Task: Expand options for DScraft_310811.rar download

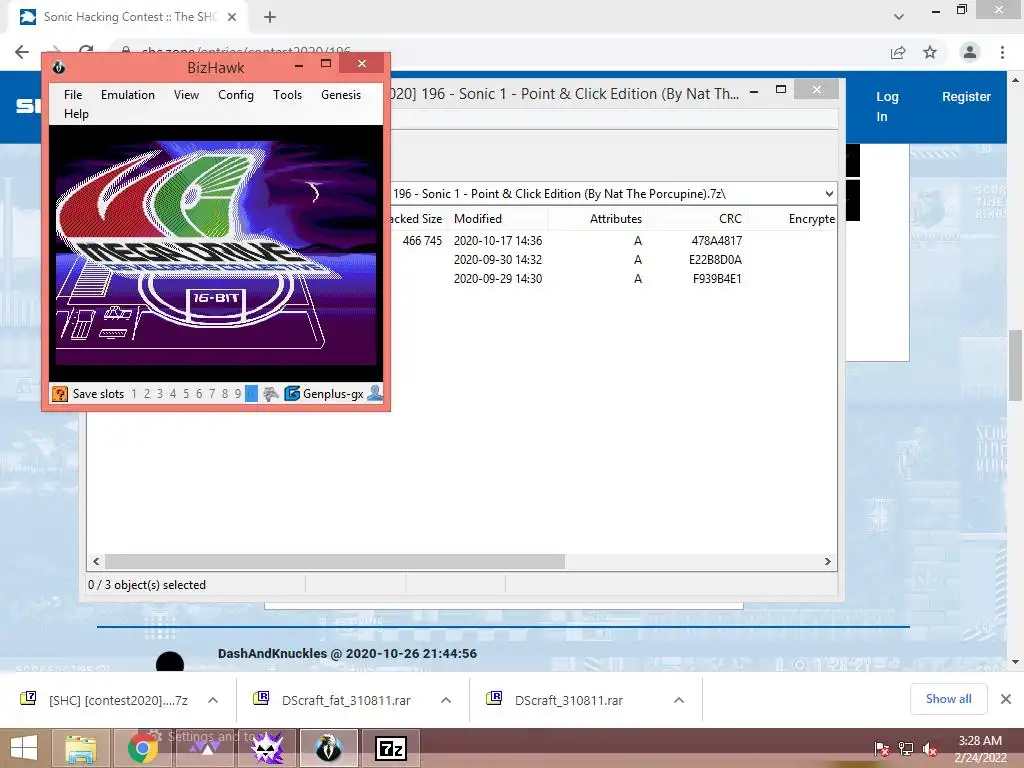Action: 679,700
